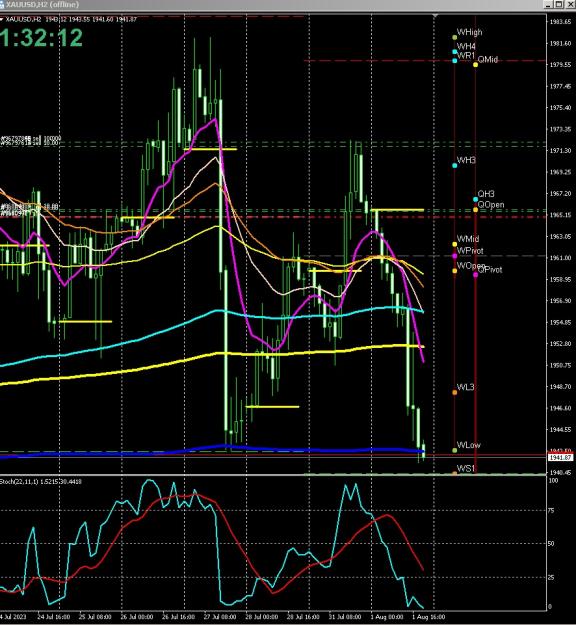Select the WH3 cyan level dot
The width and height of the screenshot is (576, 625).
click(455, 165)
